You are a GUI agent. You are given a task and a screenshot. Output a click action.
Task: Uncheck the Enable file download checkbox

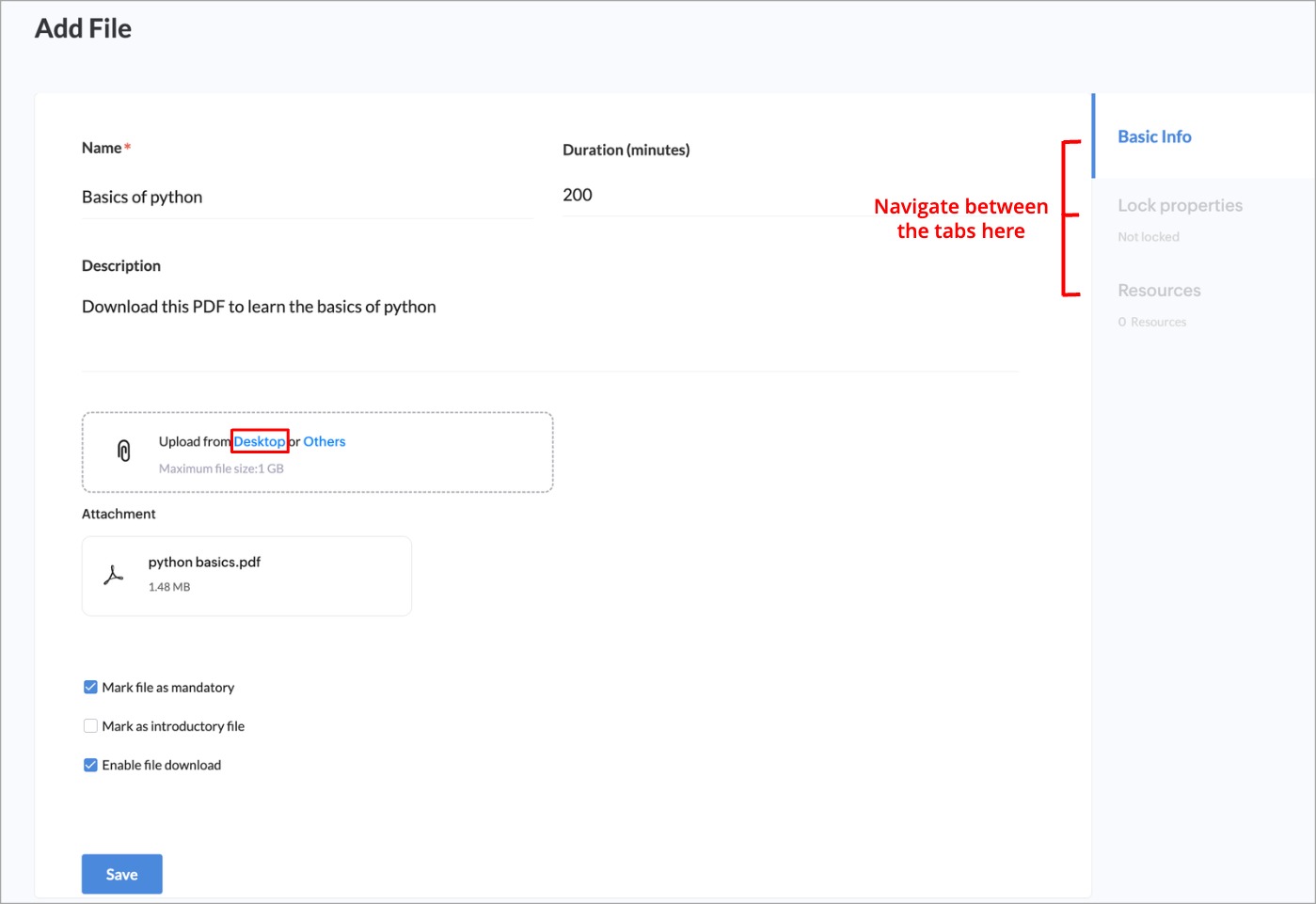90,765
